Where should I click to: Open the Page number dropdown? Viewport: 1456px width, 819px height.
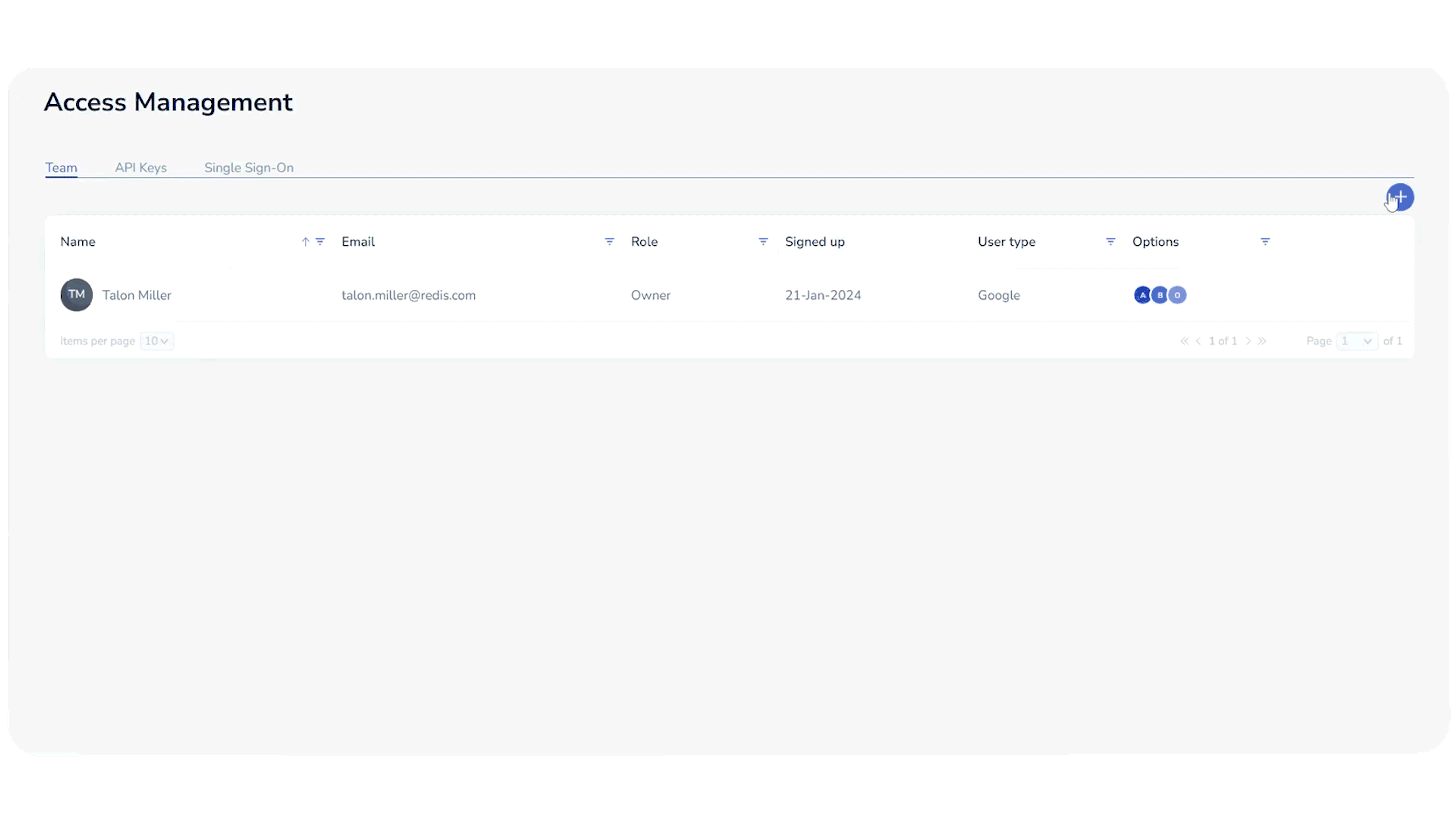(1357, 341)
